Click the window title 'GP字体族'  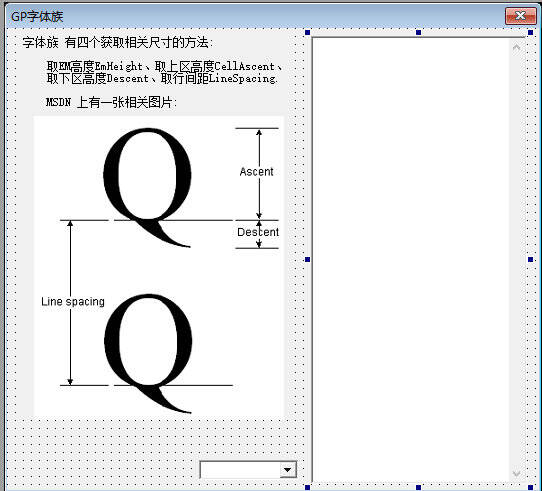(37, 16)
